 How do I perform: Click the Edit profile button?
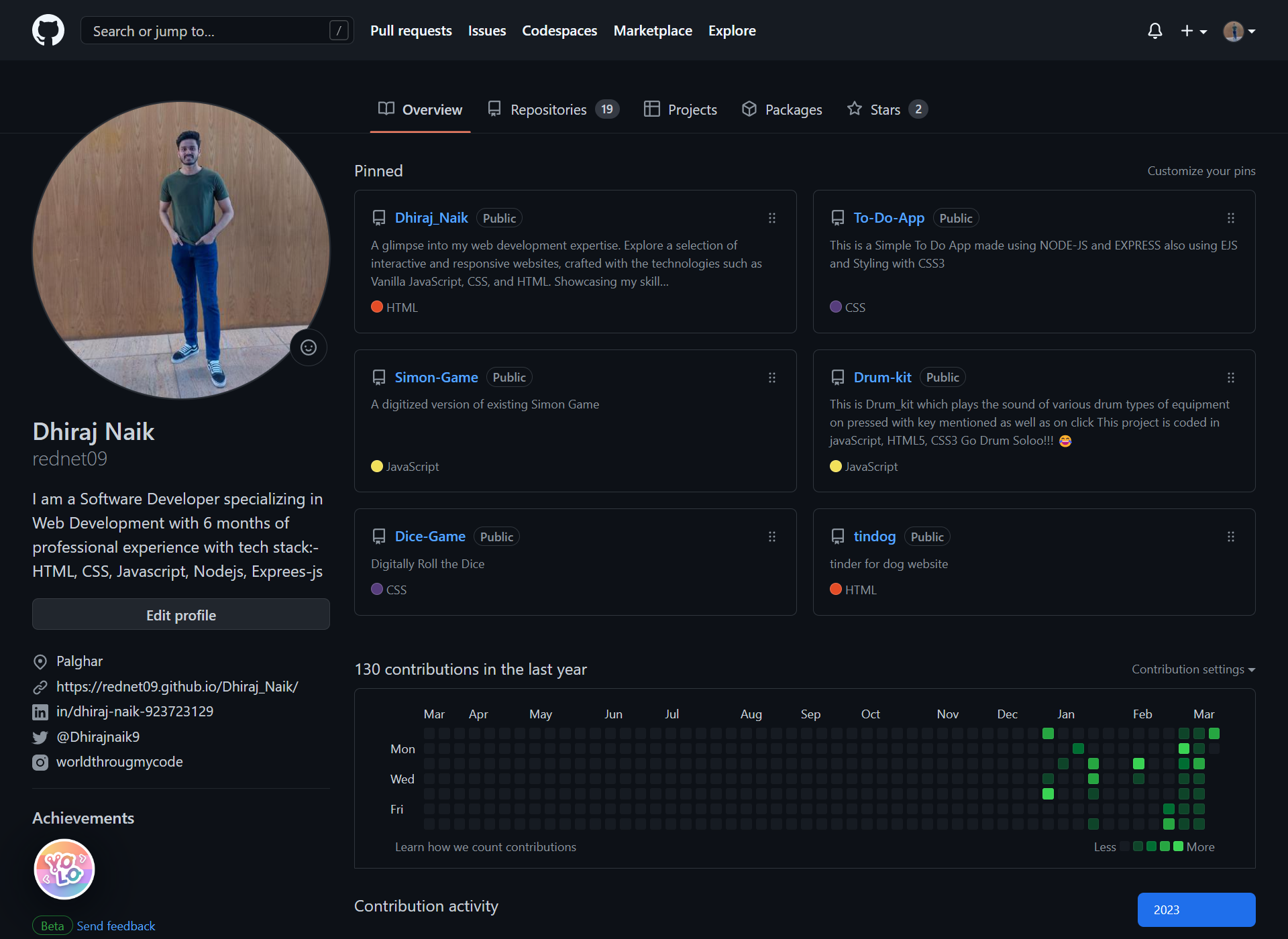pos(180,615)
